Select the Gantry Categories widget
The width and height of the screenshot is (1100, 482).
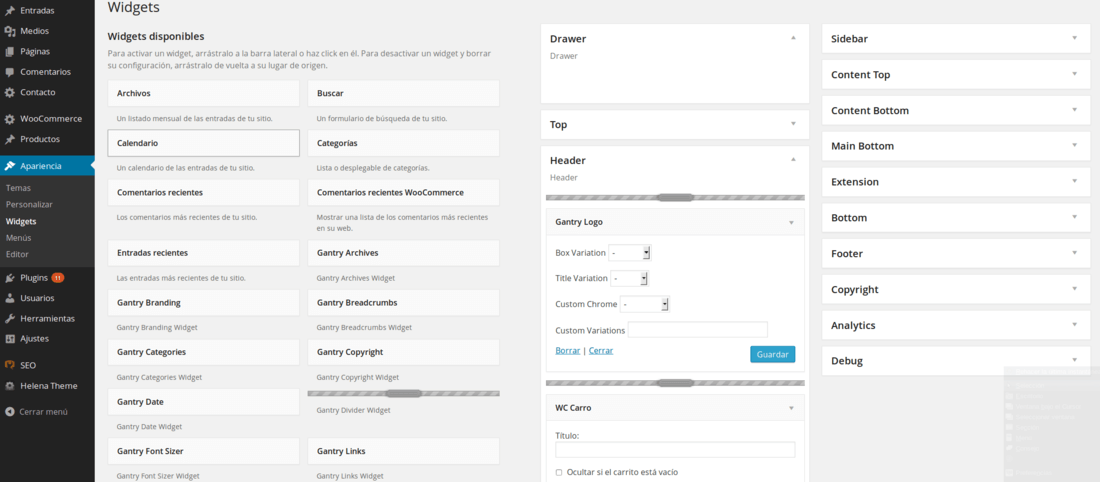point(204,352)
